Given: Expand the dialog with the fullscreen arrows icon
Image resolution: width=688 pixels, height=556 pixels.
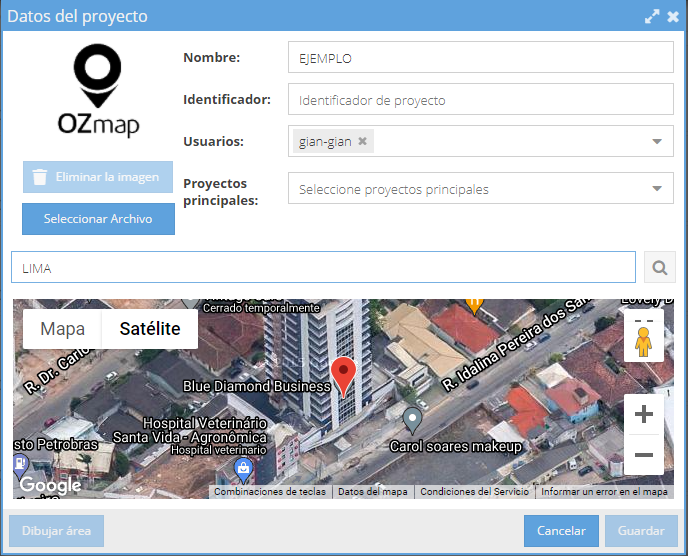Looking at the screenshot, I should pyautogui.click(x=652, y=16).
